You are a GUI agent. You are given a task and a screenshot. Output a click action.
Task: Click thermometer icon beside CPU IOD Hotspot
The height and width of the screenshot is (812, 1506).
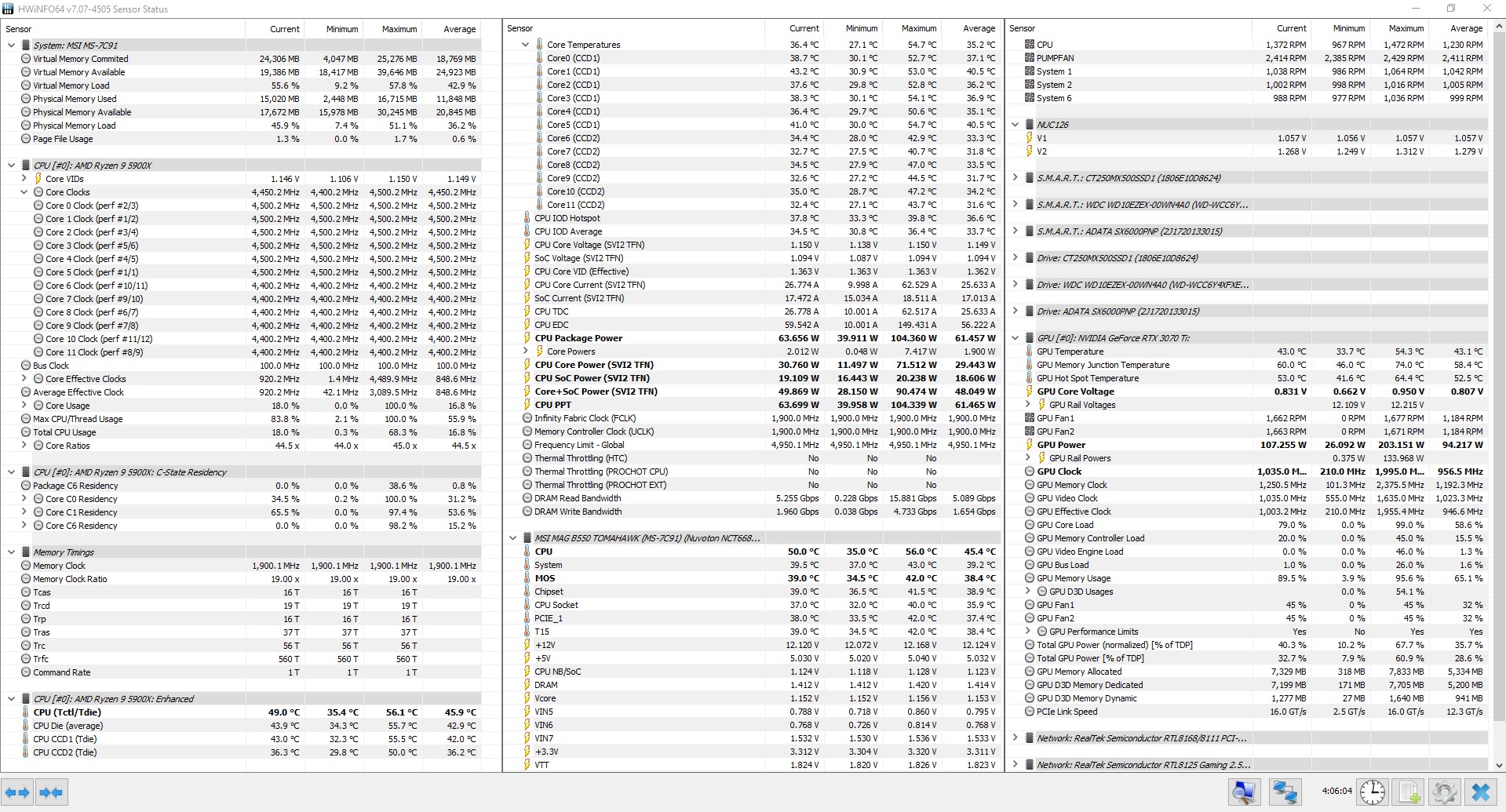coord(527,218)
